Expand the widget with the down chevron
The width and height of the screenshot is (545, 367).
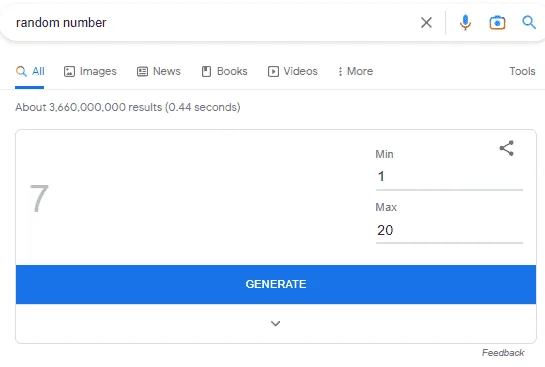pos(276,324)
